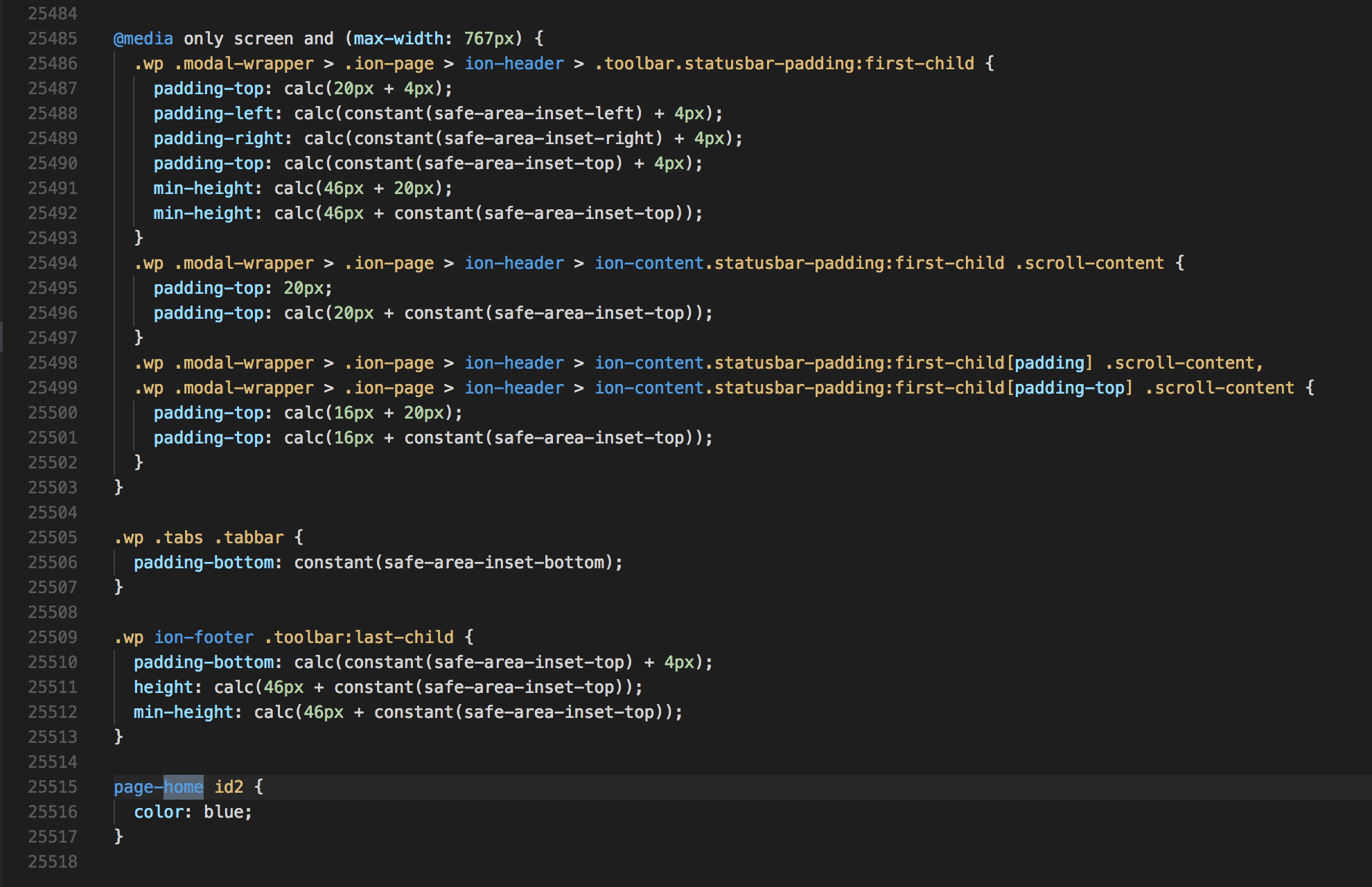Click line number 25514 in the gutter
The height and width of the screenshot is (887, 1372).
point(53,762)
